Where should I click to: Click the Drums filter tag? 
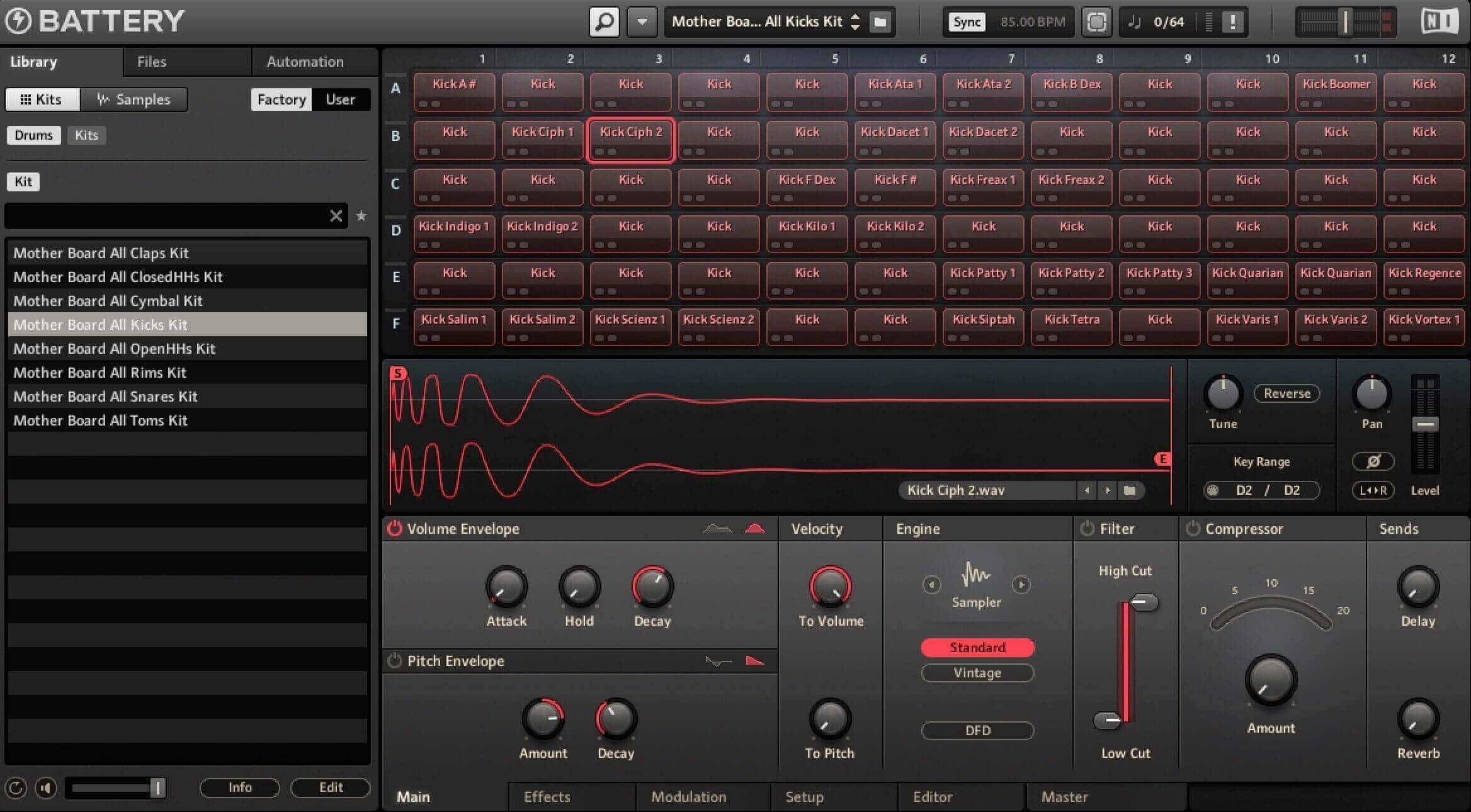tap(33, 135)
